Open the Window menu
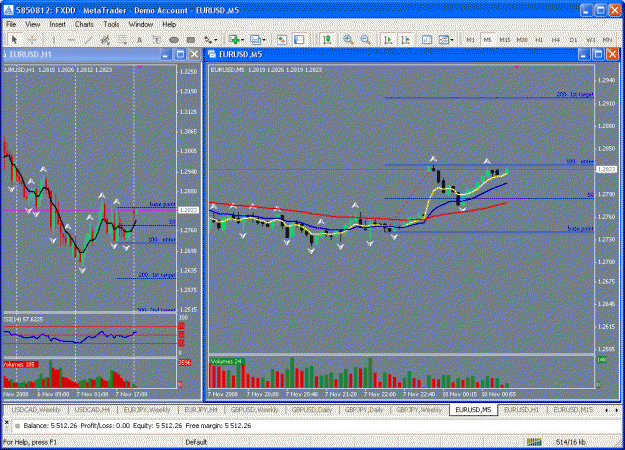625x450 pixels. 141,24
